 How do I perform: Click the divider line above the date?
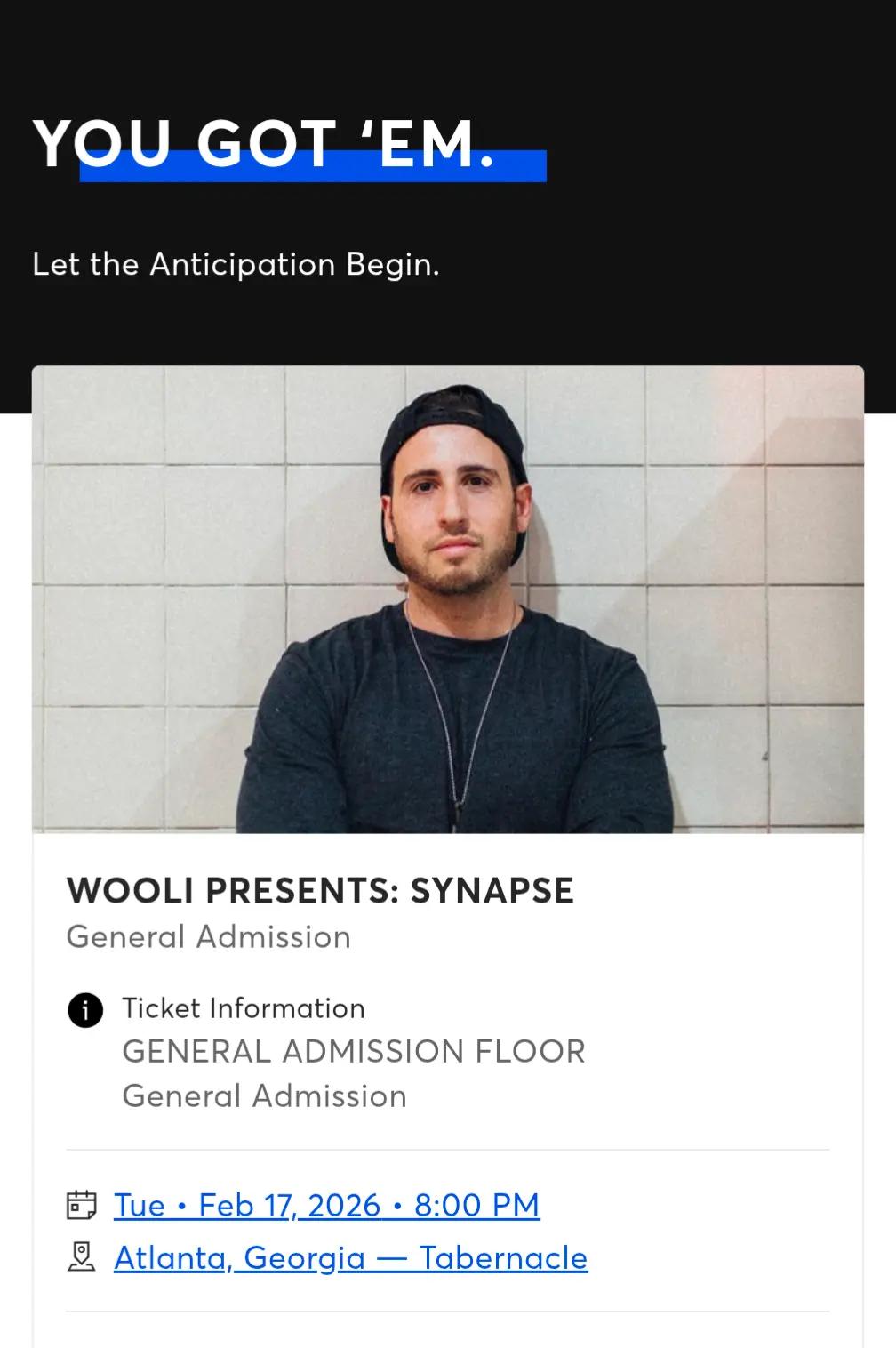(x=448, y=1150)
